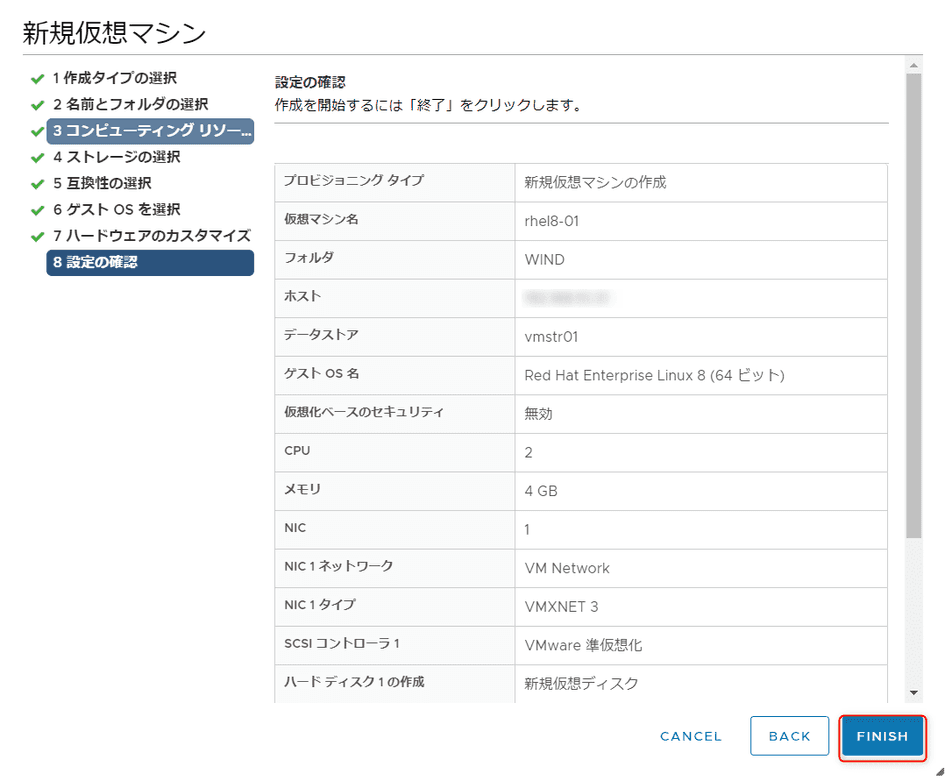Click the value 新規仮想マシンの作成
Viewport: 945px width, 780px height.
pyautogui.click(x=595, y=183)
